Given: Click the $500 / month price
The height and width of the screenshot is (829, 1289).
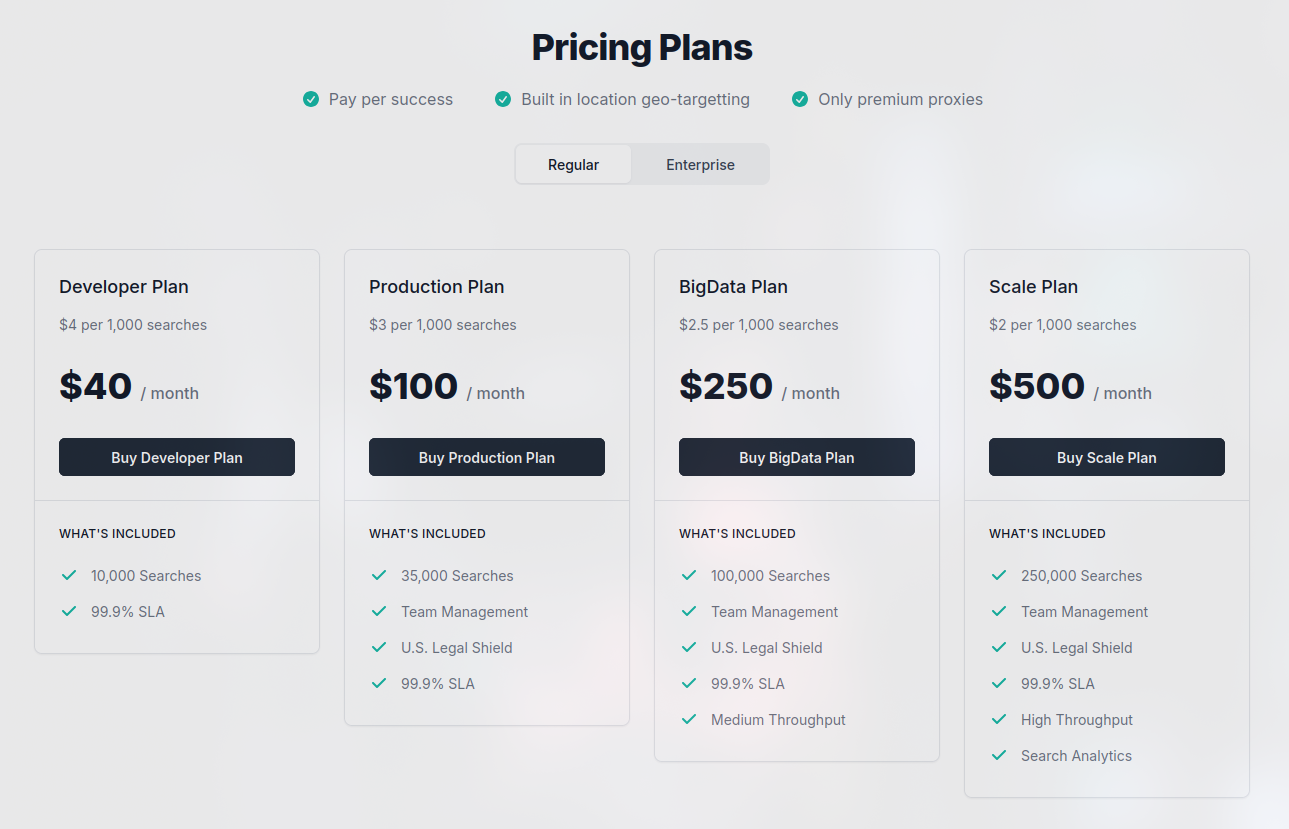Looking at the screenshot, I should tap(1069, 387).
